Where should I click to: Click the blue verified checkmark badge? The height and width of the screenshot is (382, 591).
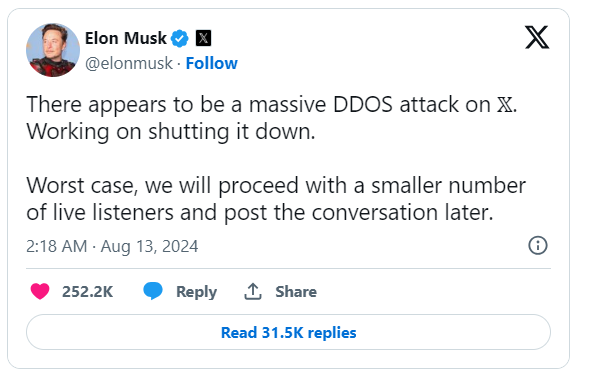[180, 38]
